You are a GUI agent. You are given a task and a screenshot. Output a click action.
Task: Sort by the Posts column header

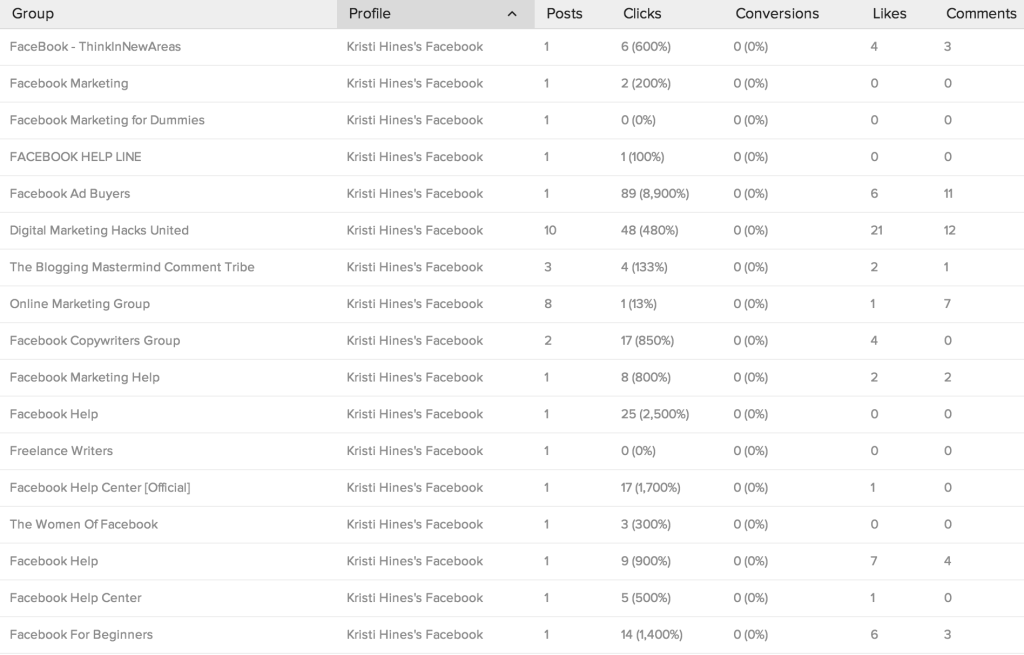click(x=563, y=14)
